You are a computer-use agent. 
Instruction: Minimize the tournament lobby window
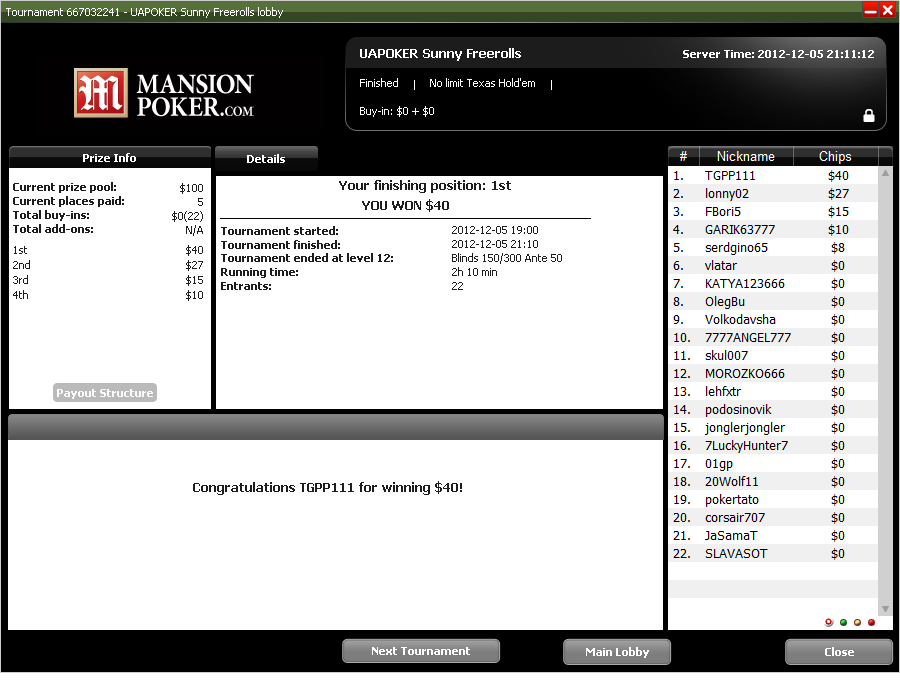coord(871,10)
